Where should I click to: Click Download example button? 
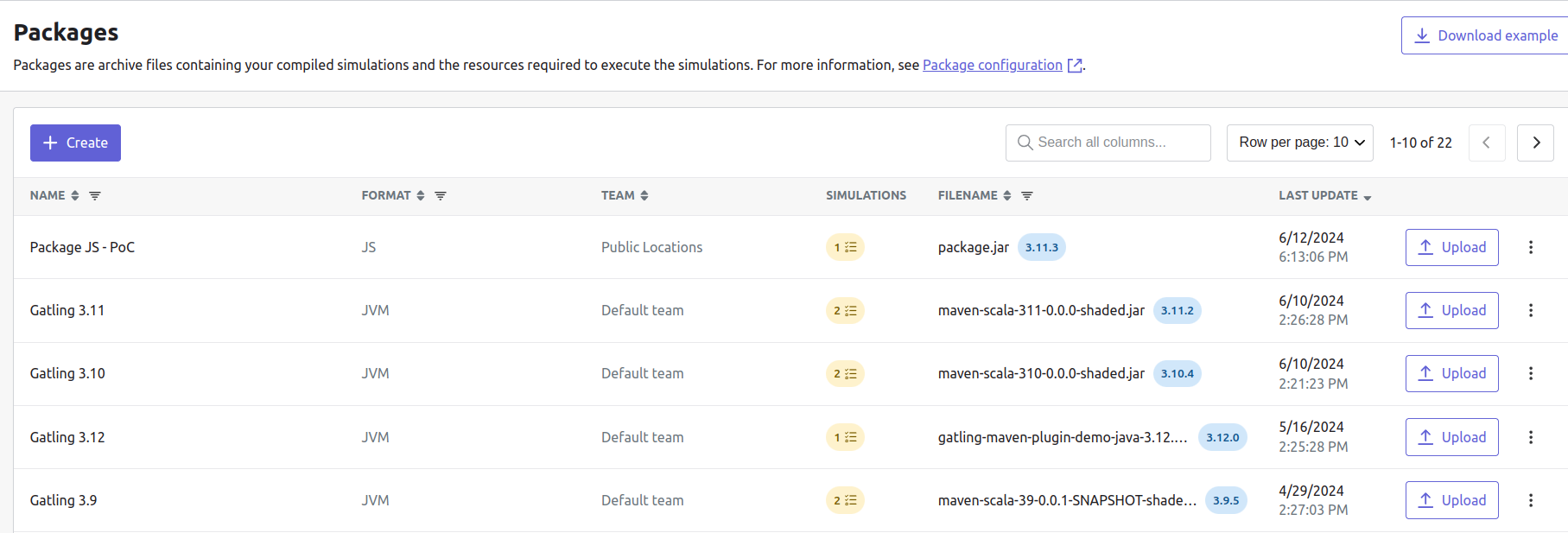click(1486, 35)
